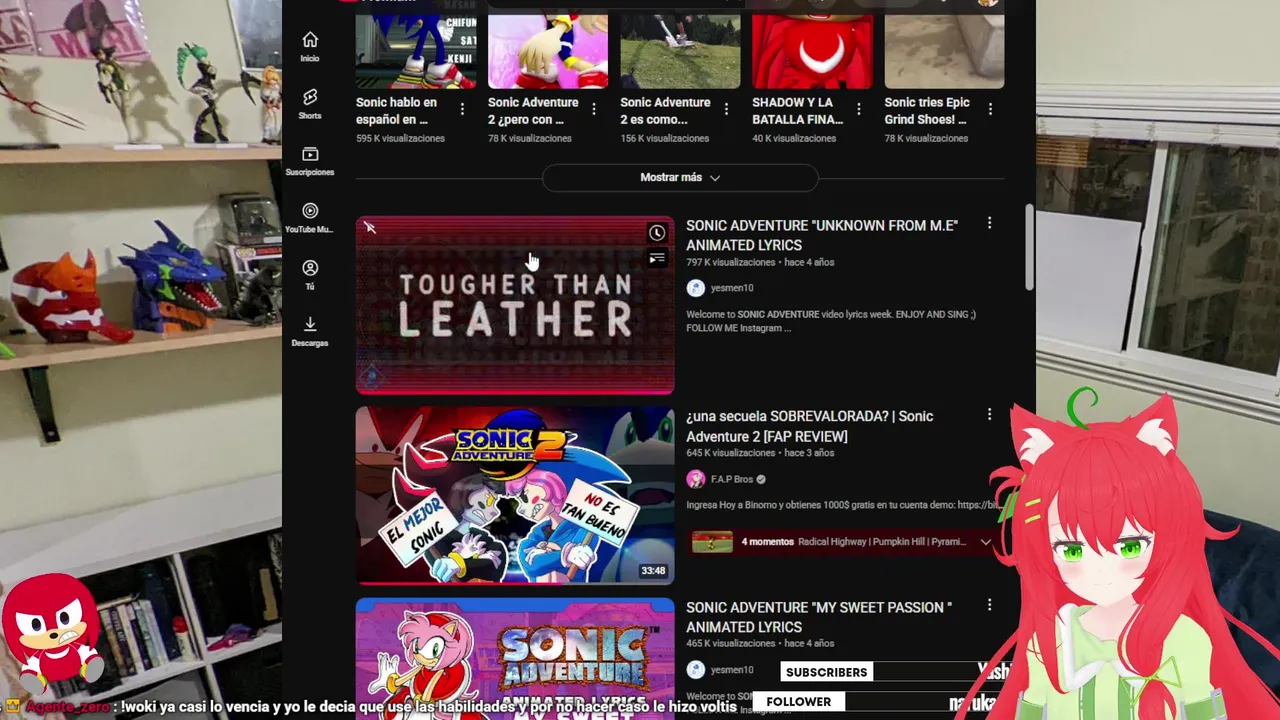The height and width of the screenshot is (720, 1280).
Task: Click '645 K visualizaciones' text
Action: tap(731, 453)
